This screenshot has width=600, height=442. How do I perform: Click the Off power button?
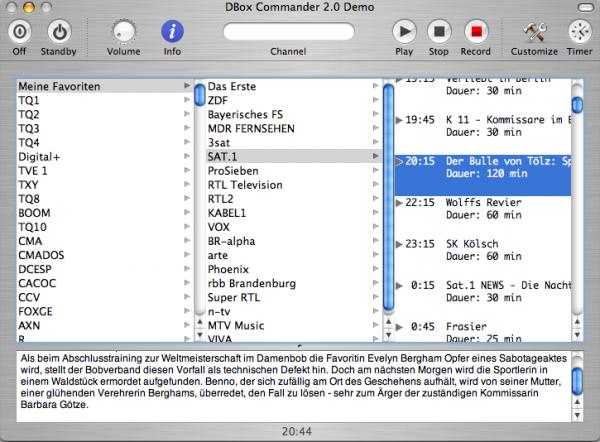(x=19, y=32)
